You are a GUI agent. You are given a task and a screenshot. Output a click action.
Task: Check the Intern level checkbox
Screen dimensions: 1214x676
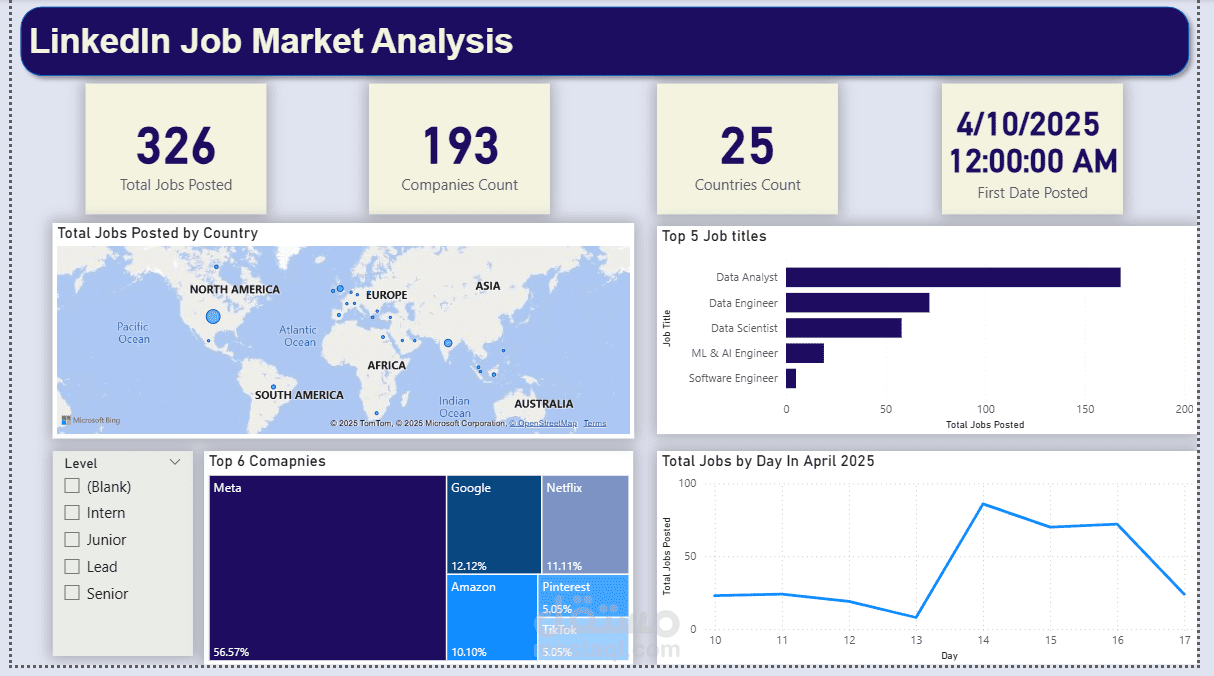click(x=72, y=512)
